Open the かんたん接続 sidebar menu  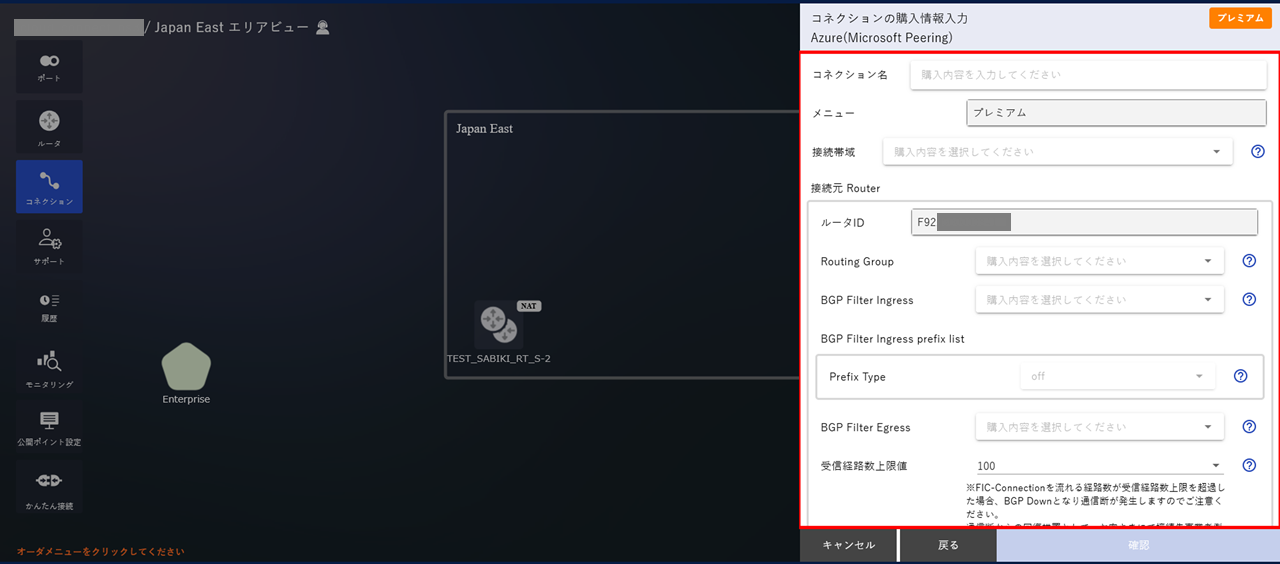[49, 489]
